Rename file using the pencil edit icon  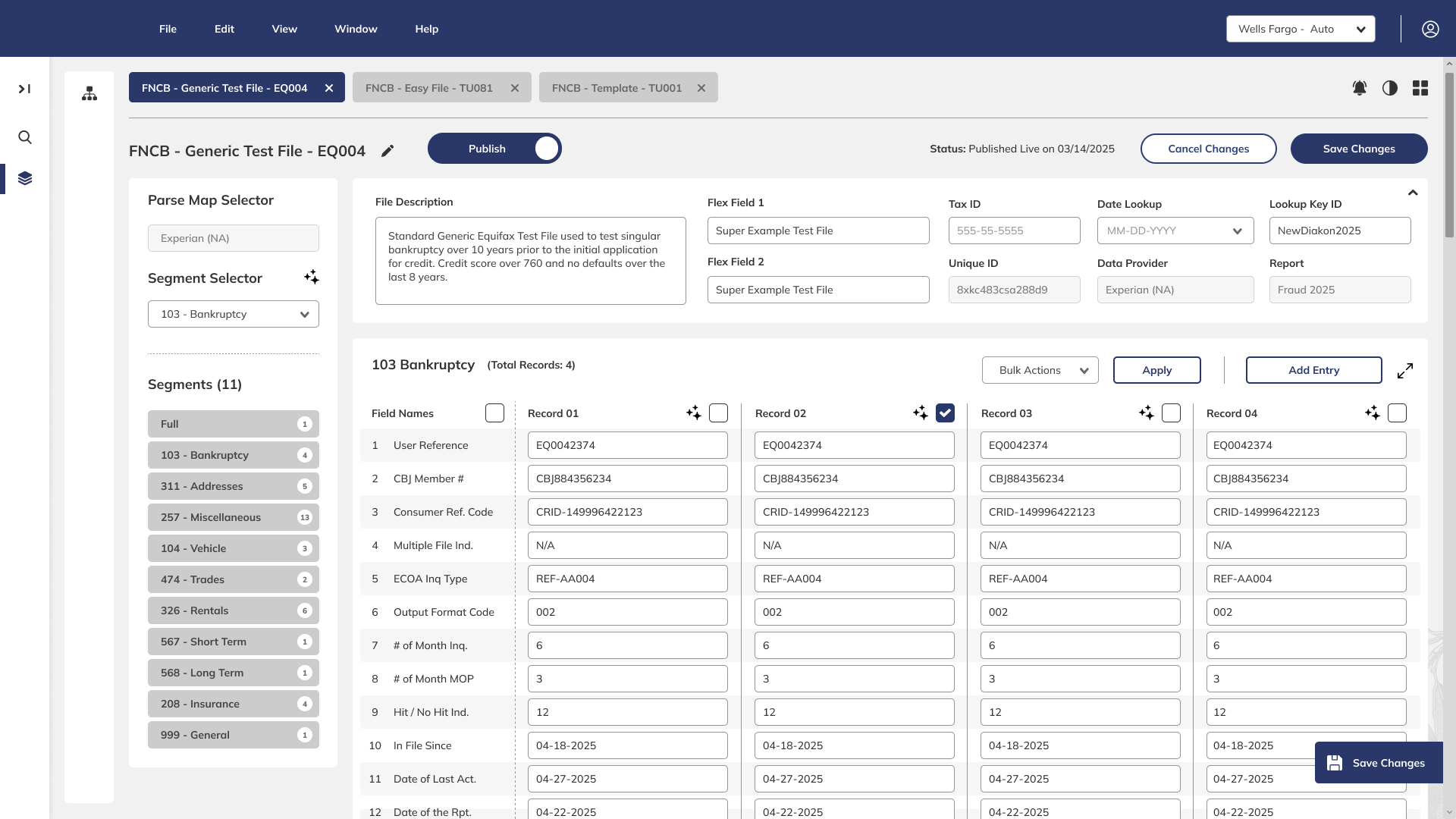point(388,151)
